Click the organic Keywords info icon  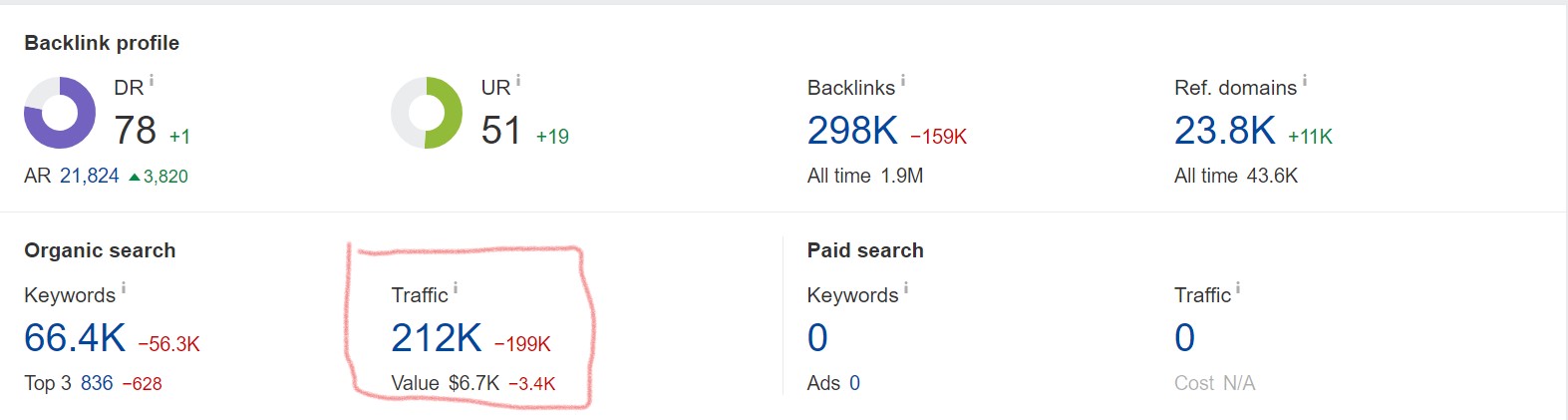click(x=124, y=289)
